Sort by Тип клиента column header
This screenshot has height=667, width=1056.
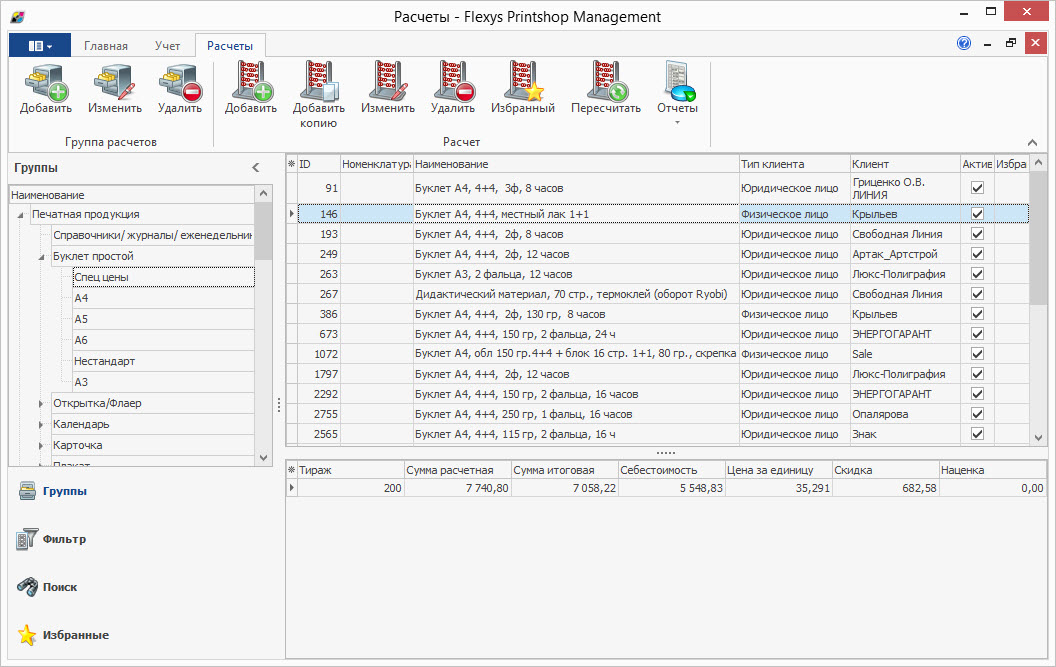pyautogui.click(x=794, y=164)
